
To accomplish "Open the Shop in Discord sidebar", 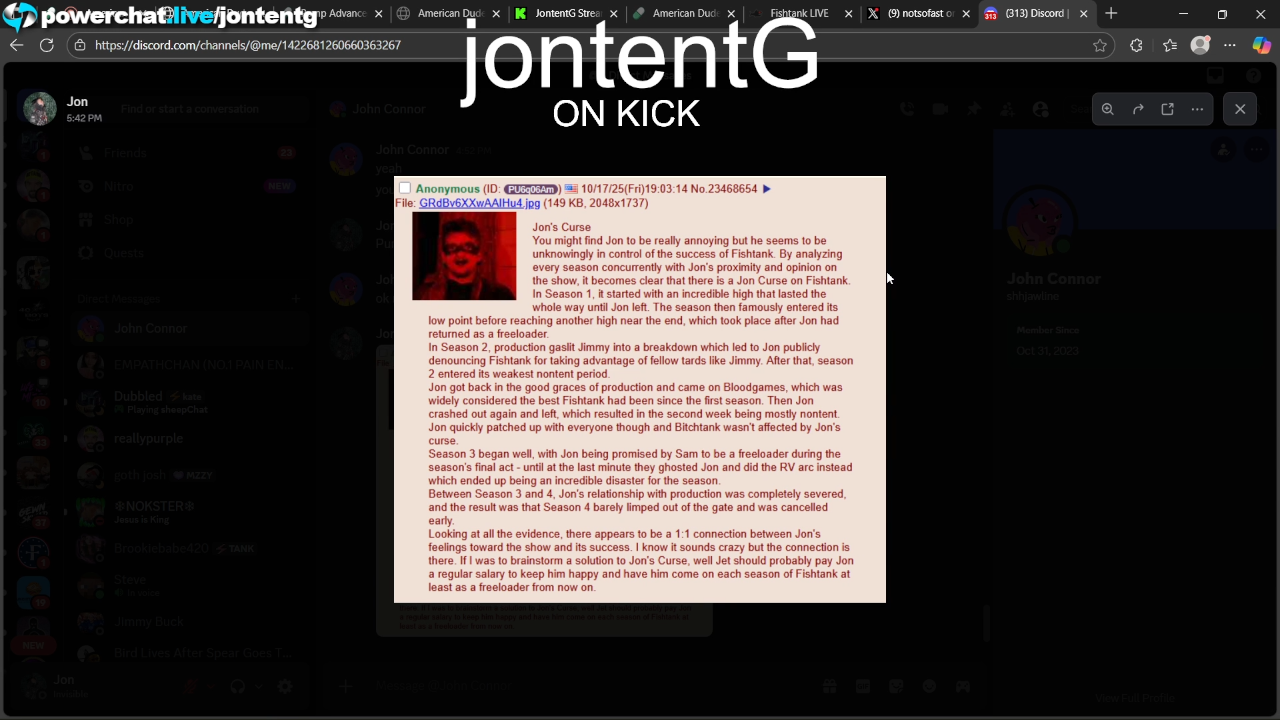I will [189, 220].
